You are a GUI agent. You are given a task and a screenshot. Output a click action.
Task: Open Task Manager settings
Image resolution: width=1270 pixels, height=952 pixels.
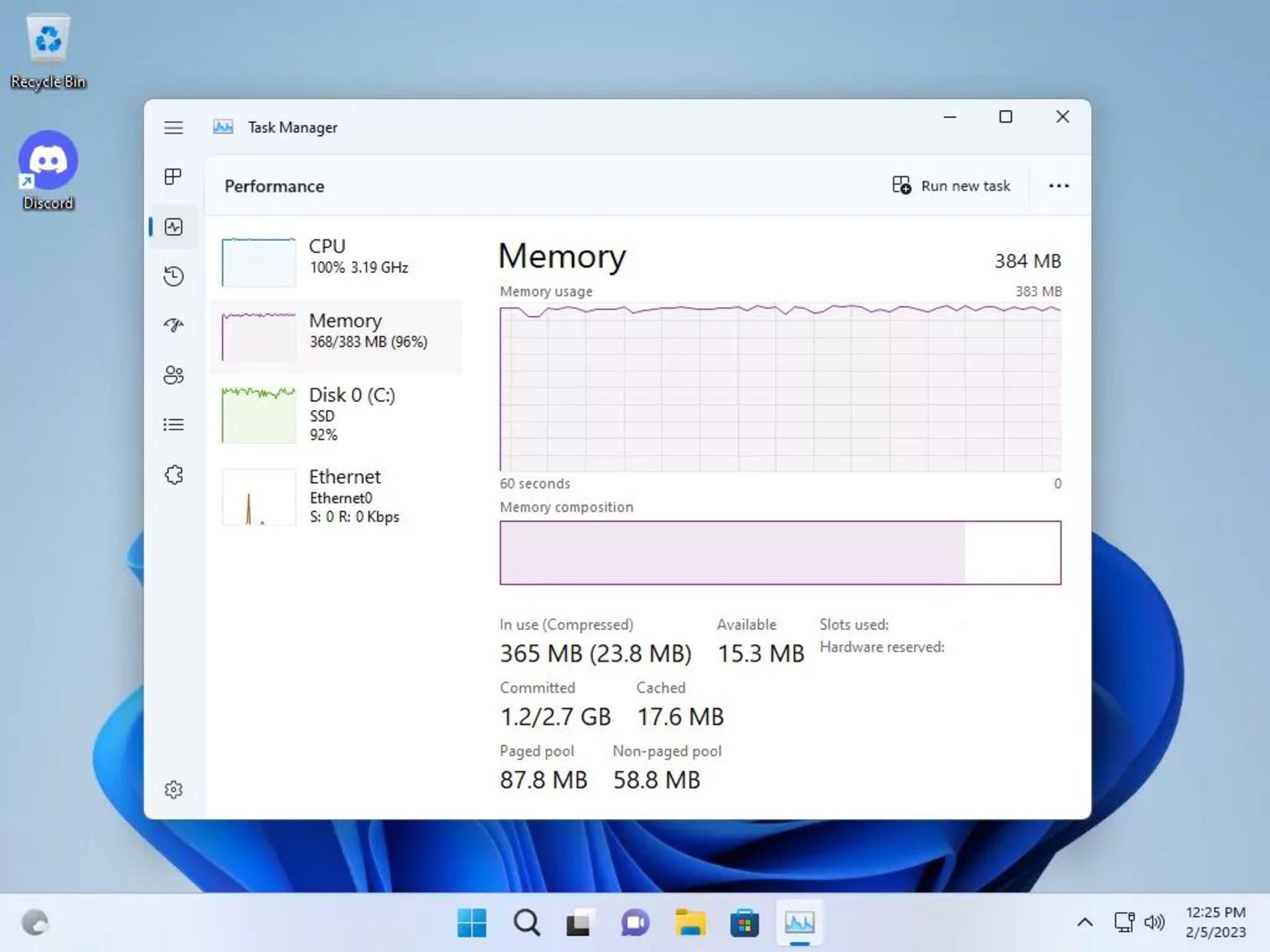pos(174,789)
